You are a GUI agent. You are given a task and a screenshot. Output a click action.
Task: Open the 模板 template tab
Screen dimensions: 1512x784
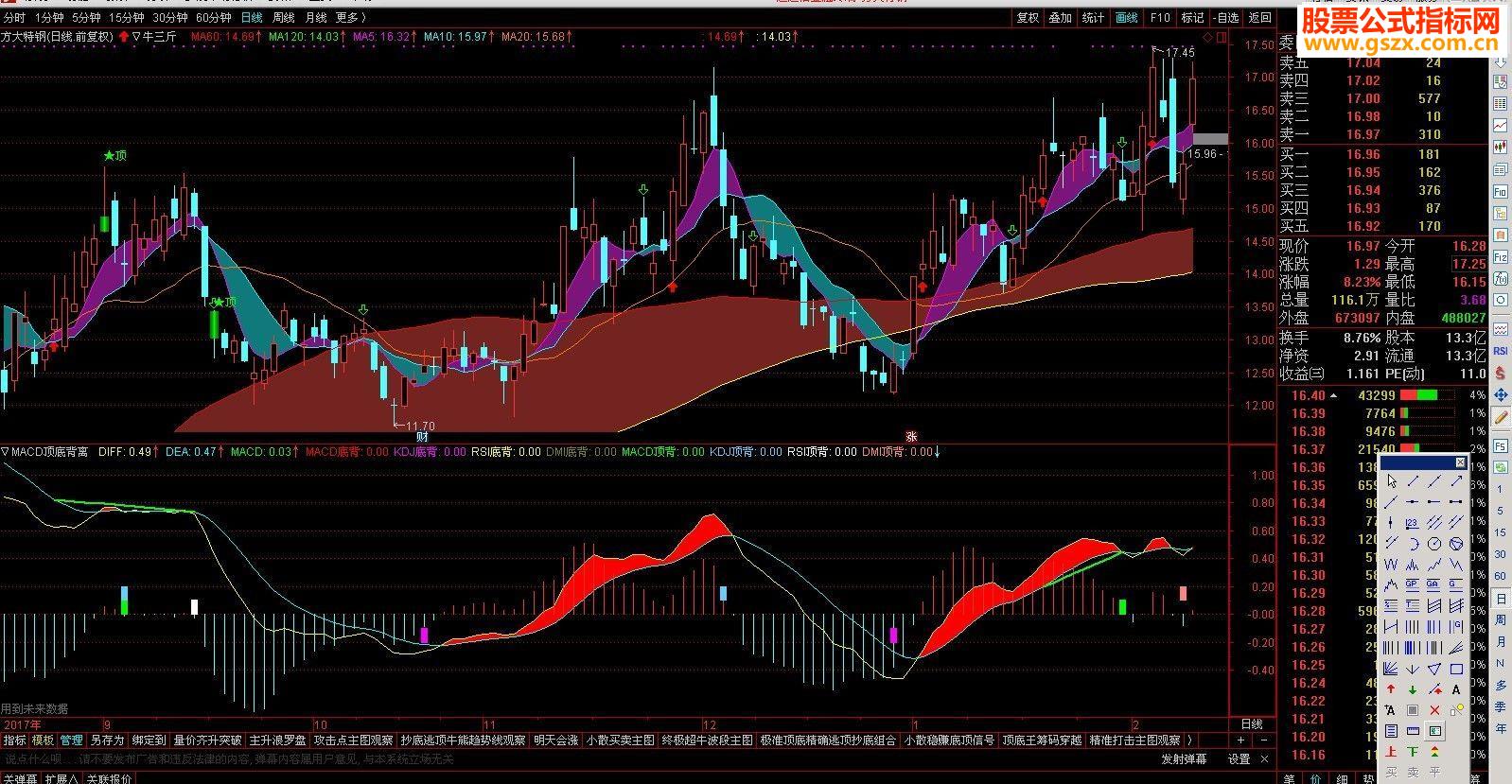pos(43,740)
